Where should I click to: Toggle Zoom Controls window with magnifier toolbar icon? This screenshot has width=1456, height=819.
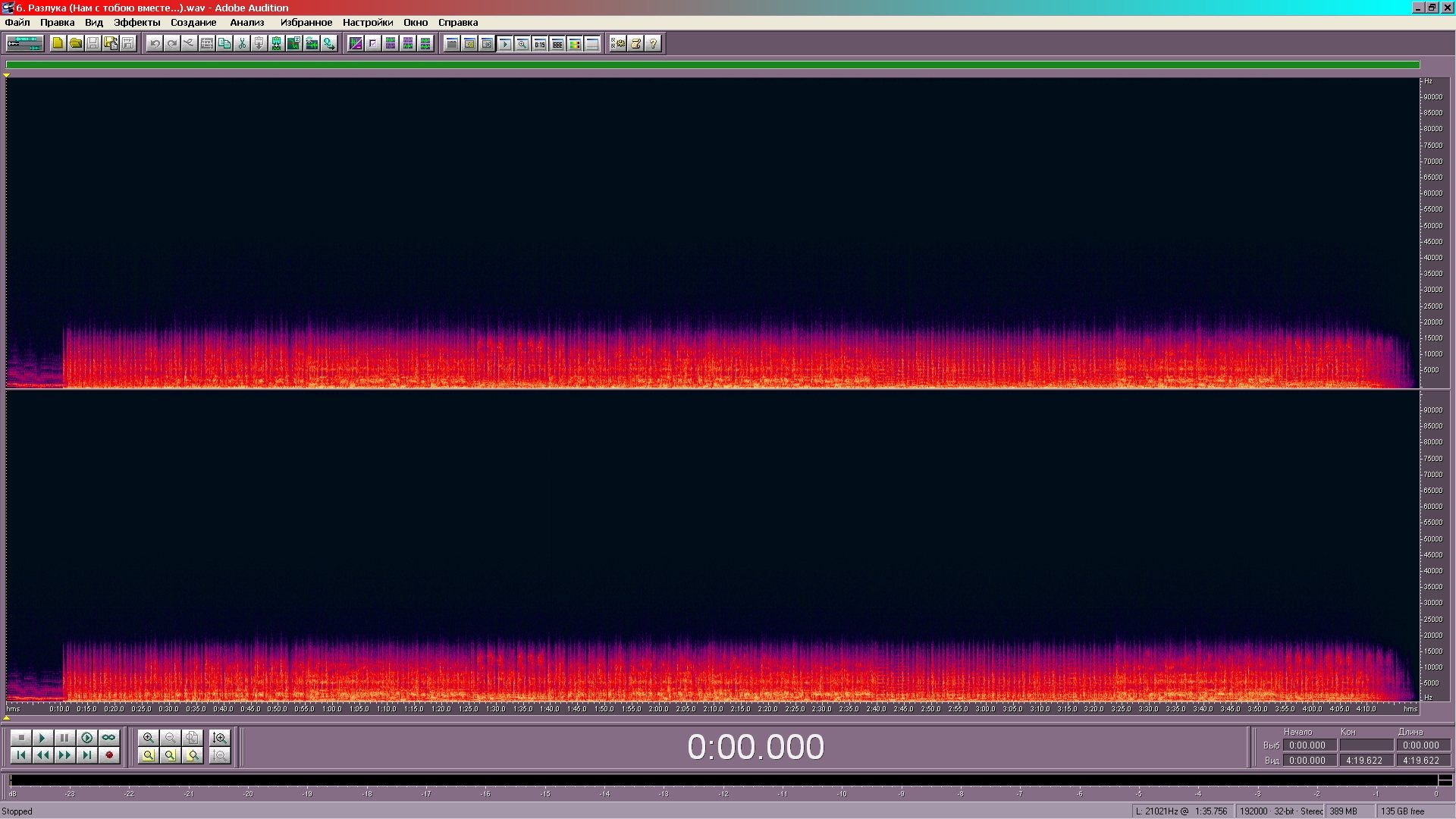tap(522, 43)
